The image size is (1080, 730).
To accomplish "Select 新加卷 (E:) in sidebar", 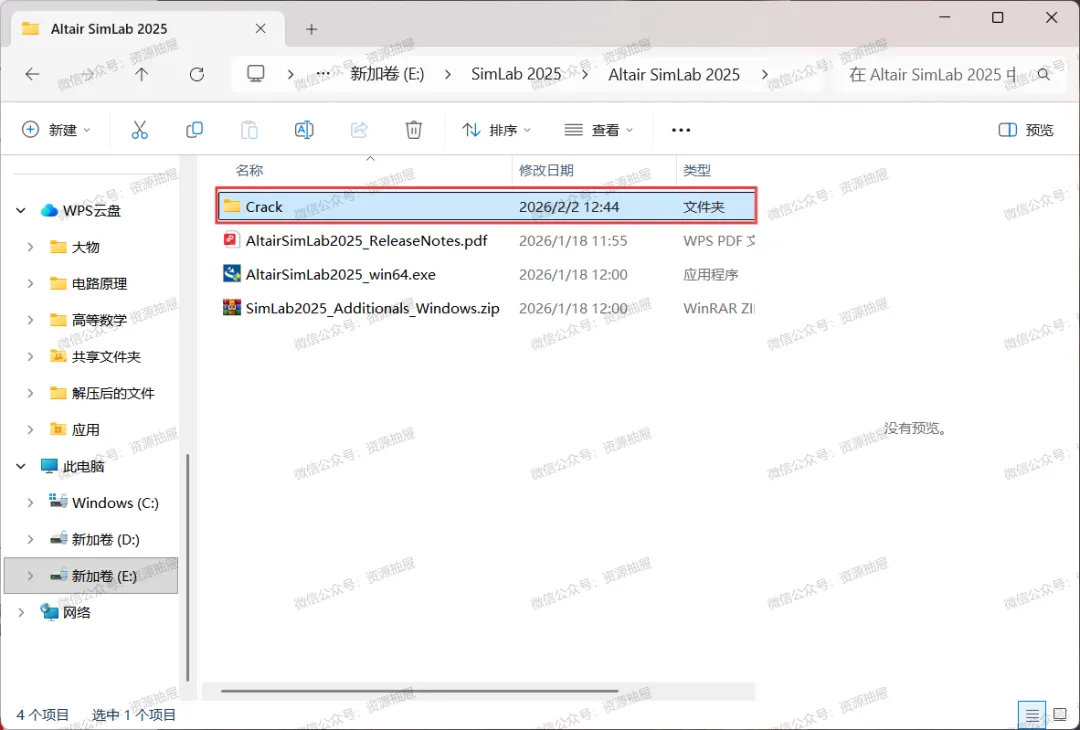I will [x=91, y=576].
